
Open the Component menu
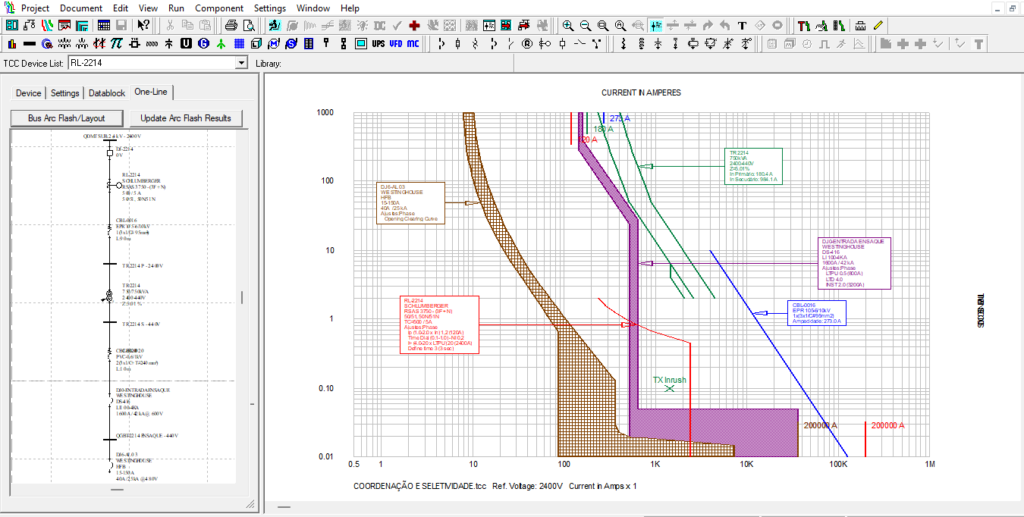(219, 7)
